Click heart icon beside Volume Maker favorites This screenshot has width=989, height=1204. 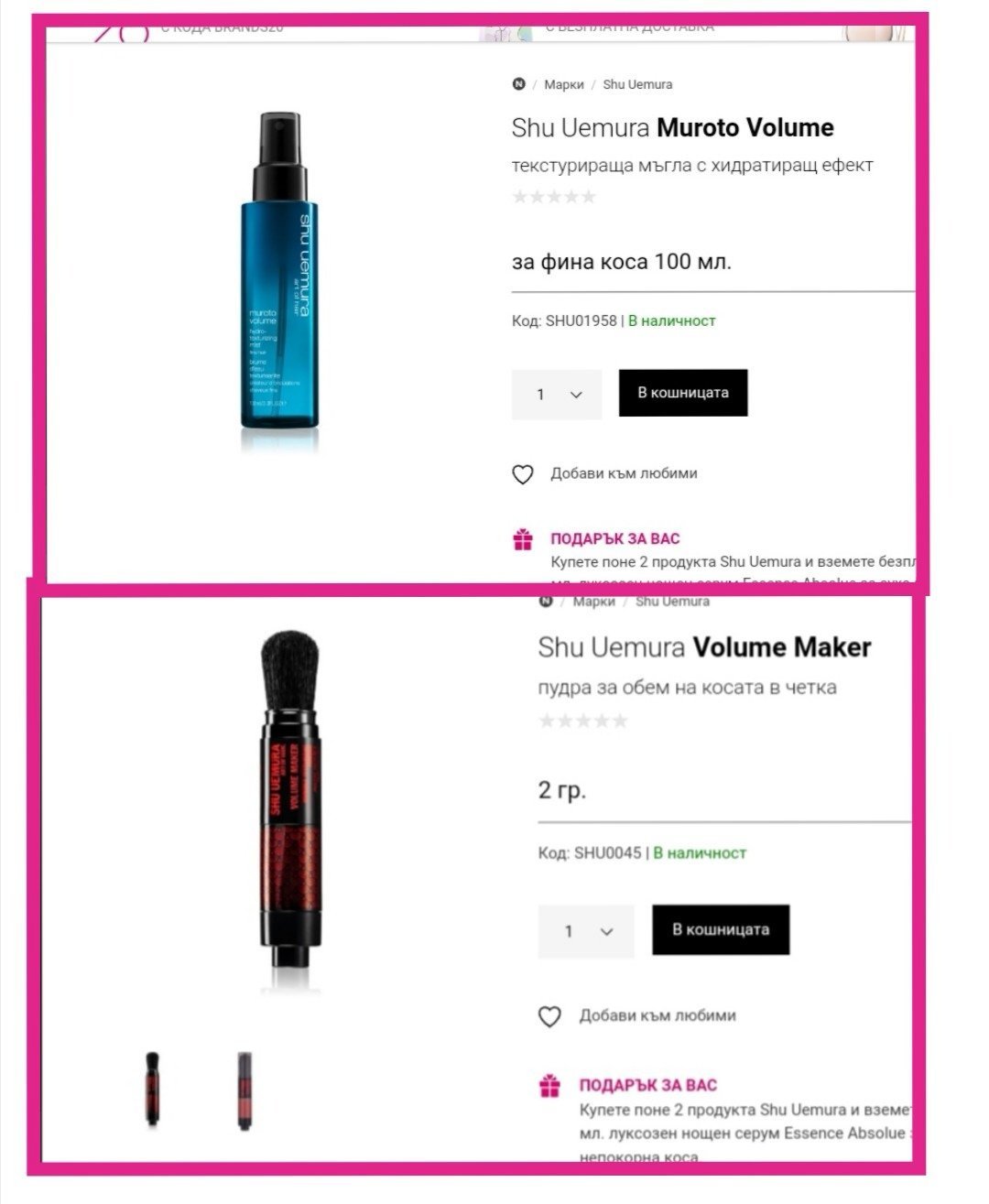549,1016
